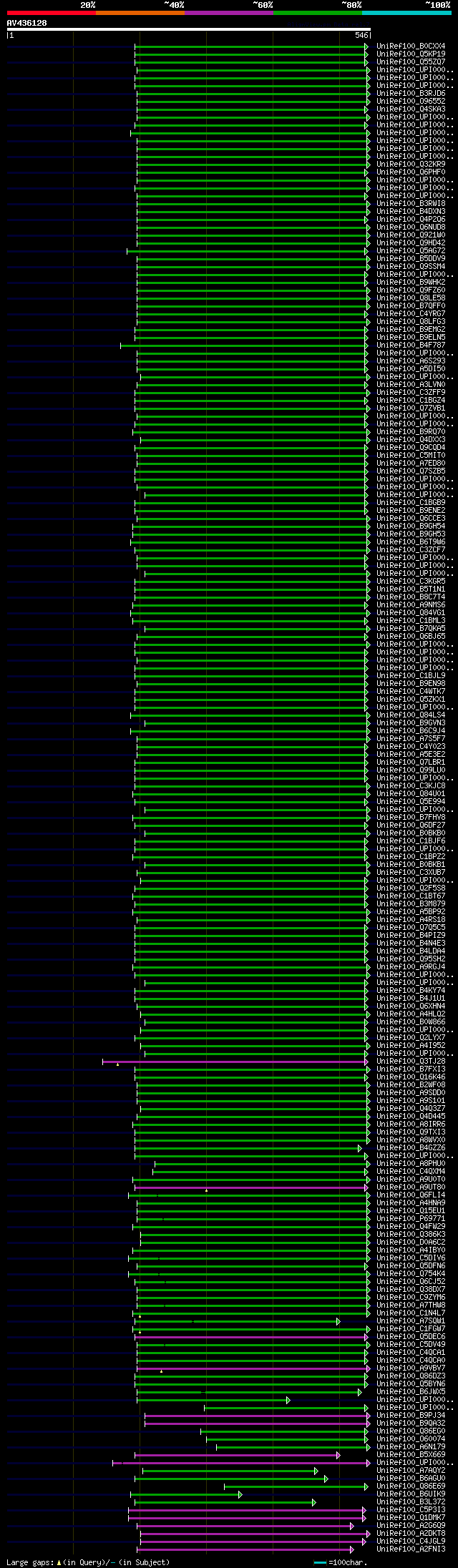Select the UniRef100_Q16K46 label
Viewport: 458px width, 1568px height.
pyautogui.click(x=411, y=1077)
